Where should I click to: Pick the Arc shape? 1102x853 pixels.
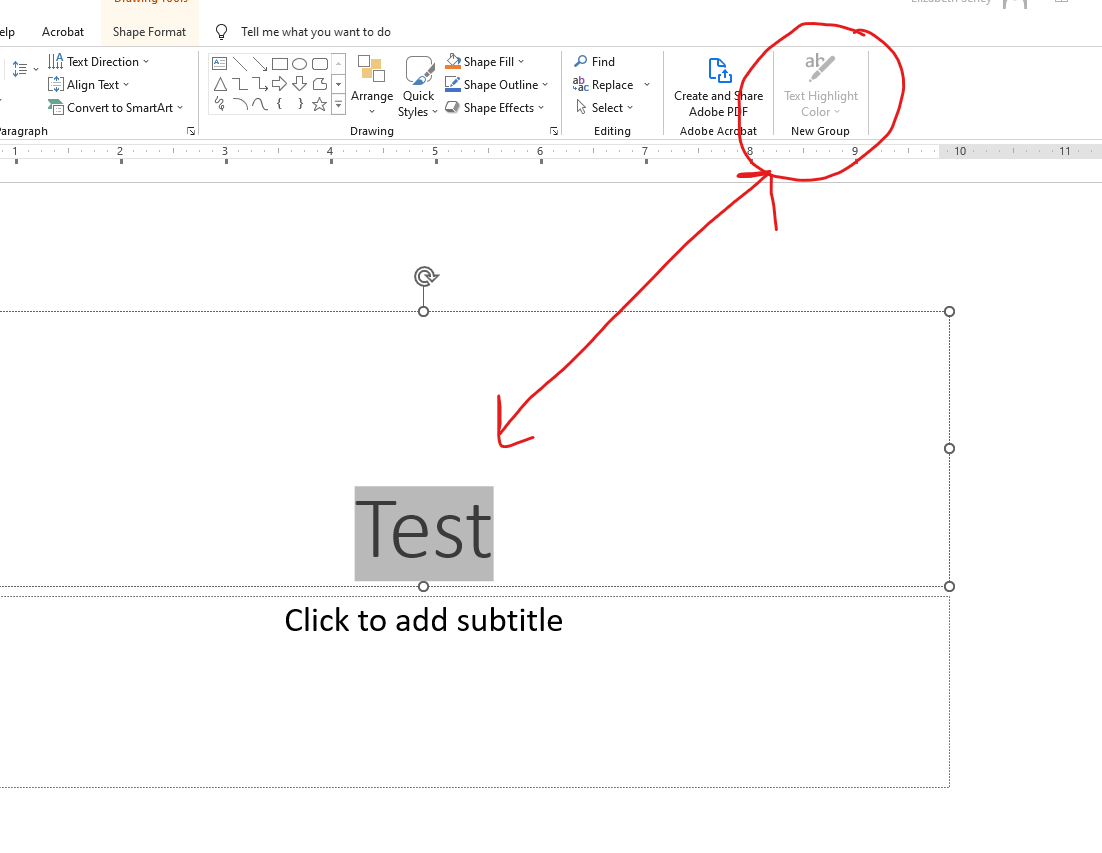point(240,105)
